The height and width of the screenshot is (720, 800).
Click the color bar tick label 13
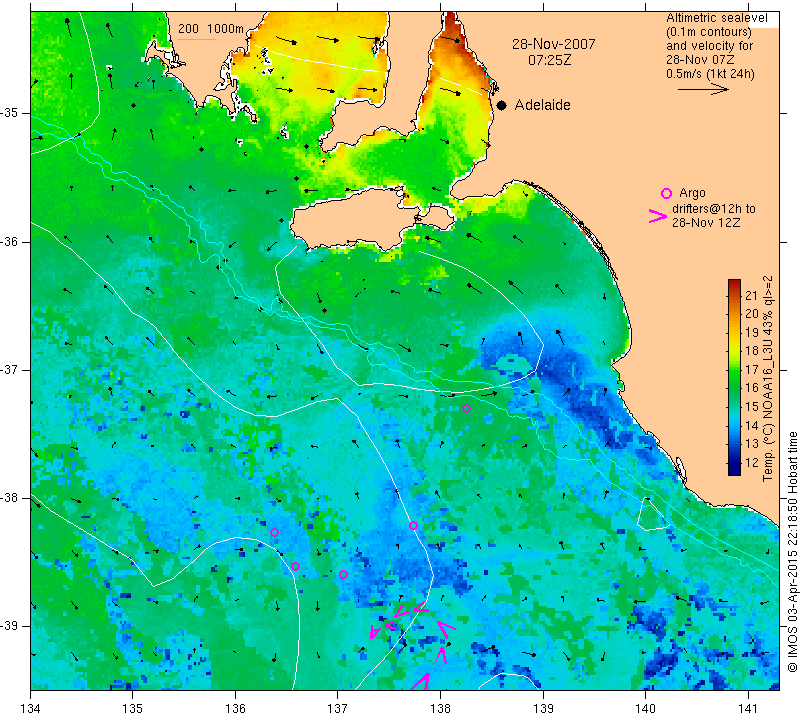[x=752, y=444]
